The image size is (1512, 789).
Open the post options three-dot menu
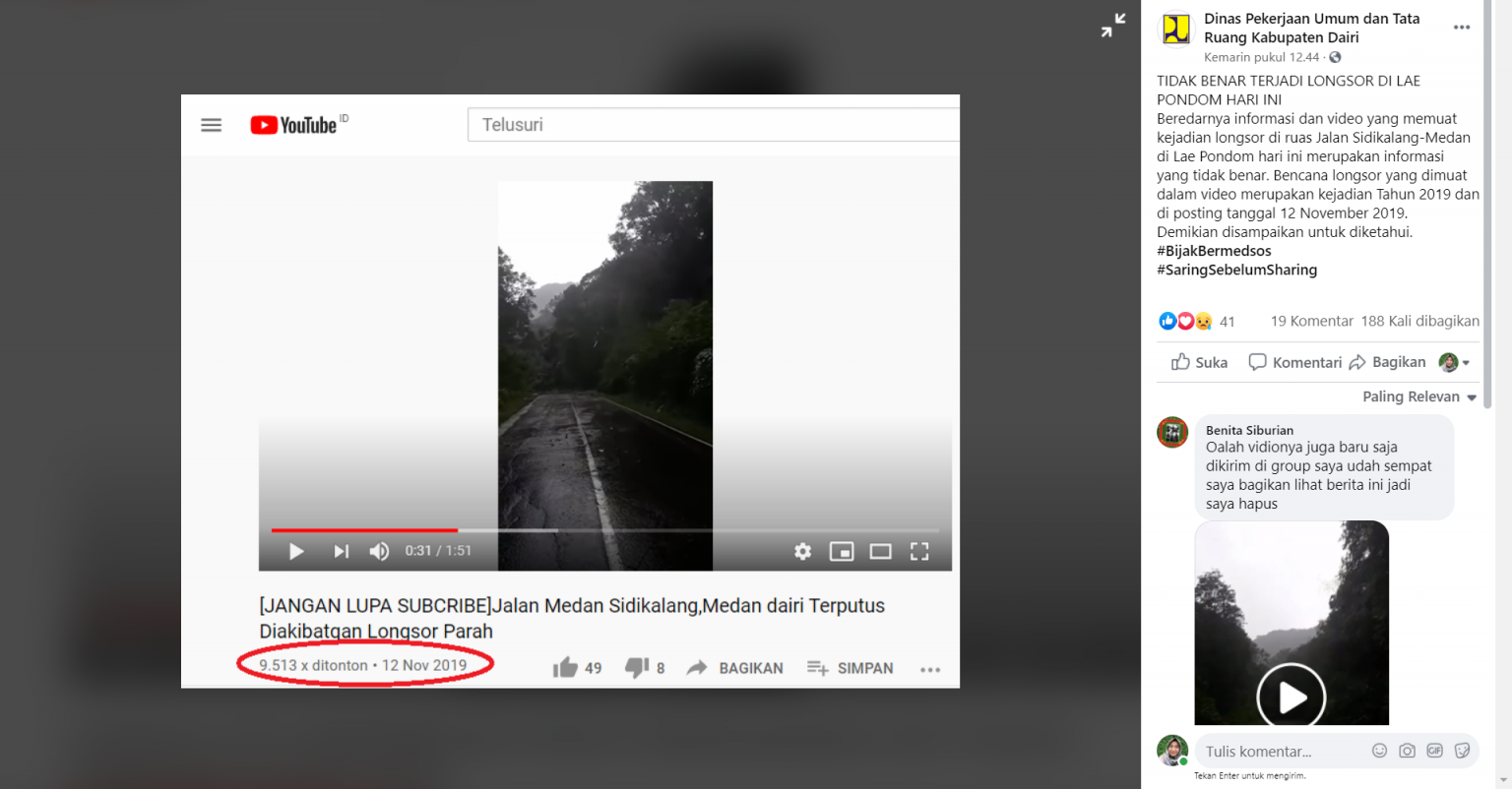[1462, 28]
